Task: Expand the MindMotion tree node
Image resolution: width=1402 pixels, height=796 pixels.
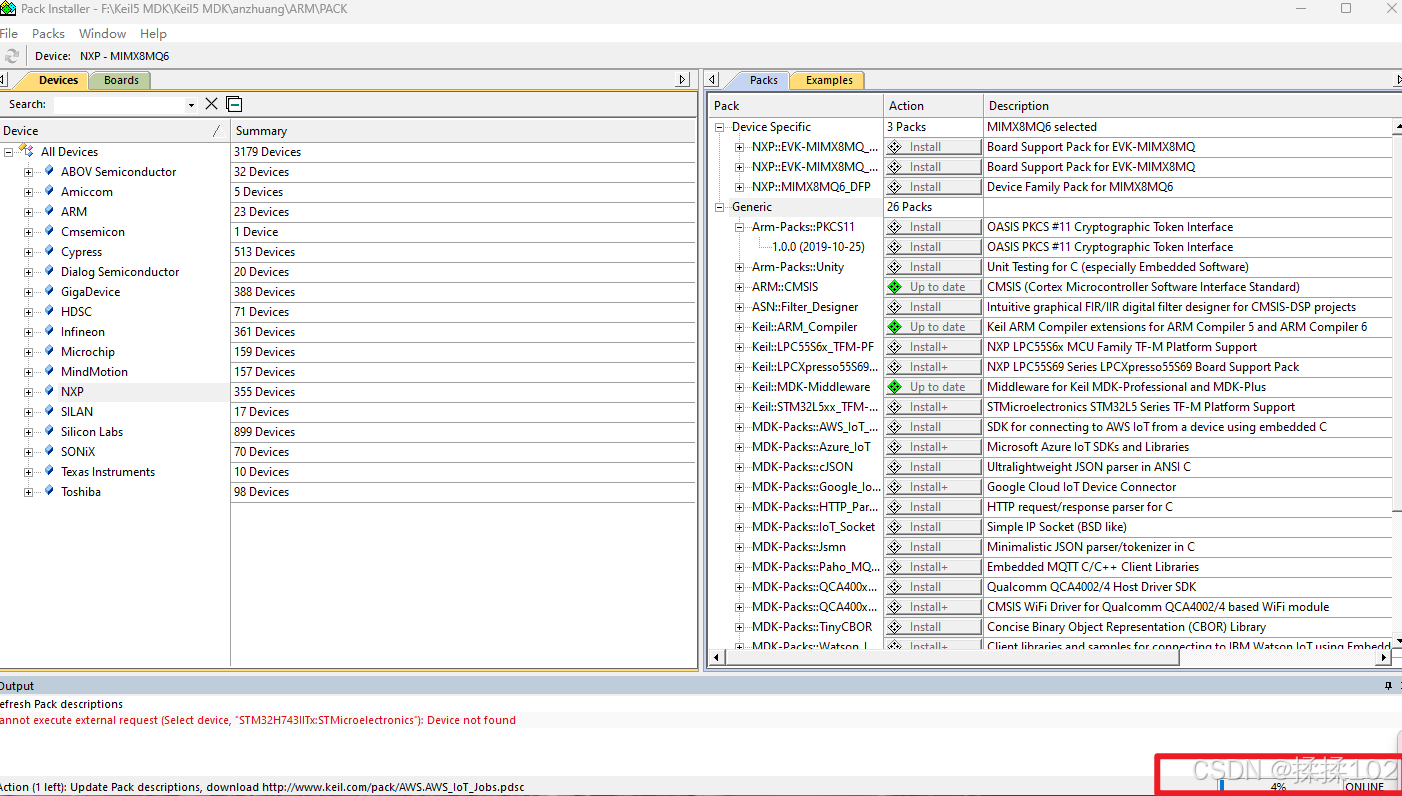Action: [28, 372]
